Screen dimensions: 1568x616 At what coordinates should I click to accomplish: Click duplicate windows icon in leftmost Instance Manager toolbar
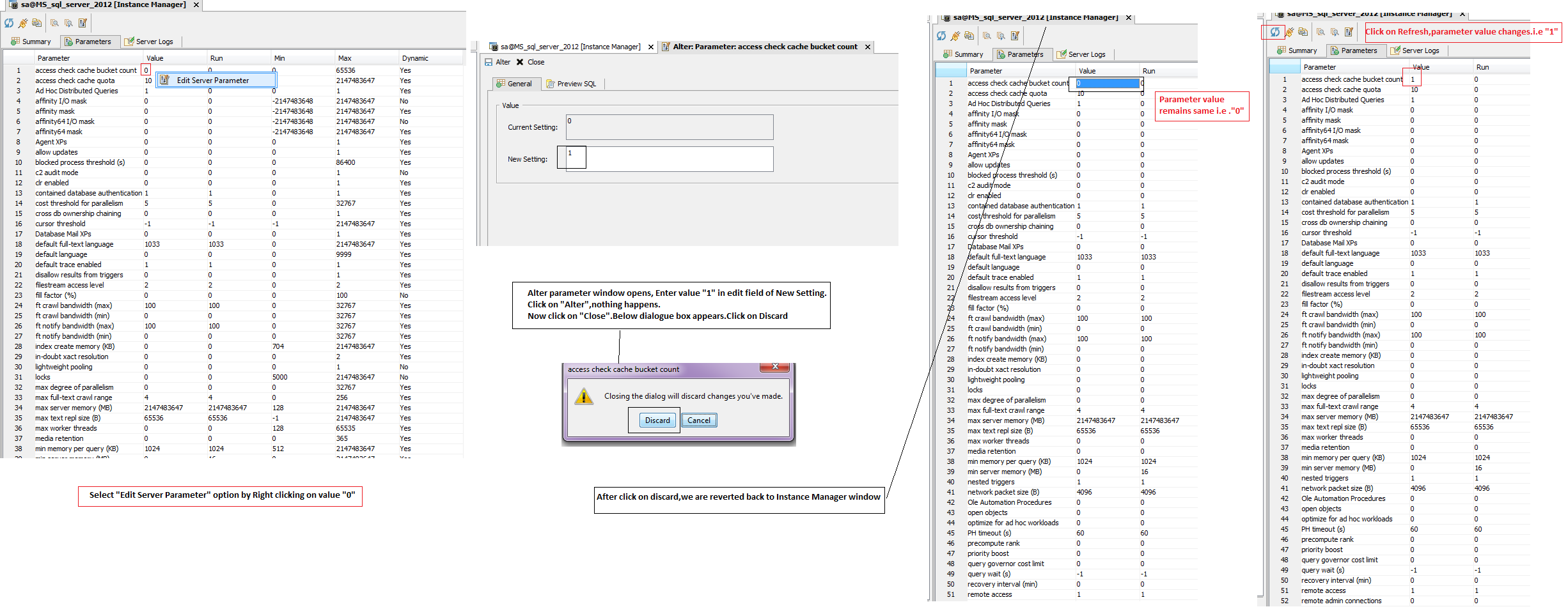(x=37, y=23)
